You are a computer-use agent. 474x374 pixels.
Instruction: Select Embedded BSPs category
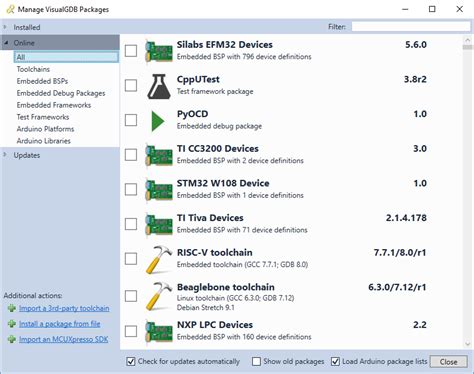pos(42,81)
